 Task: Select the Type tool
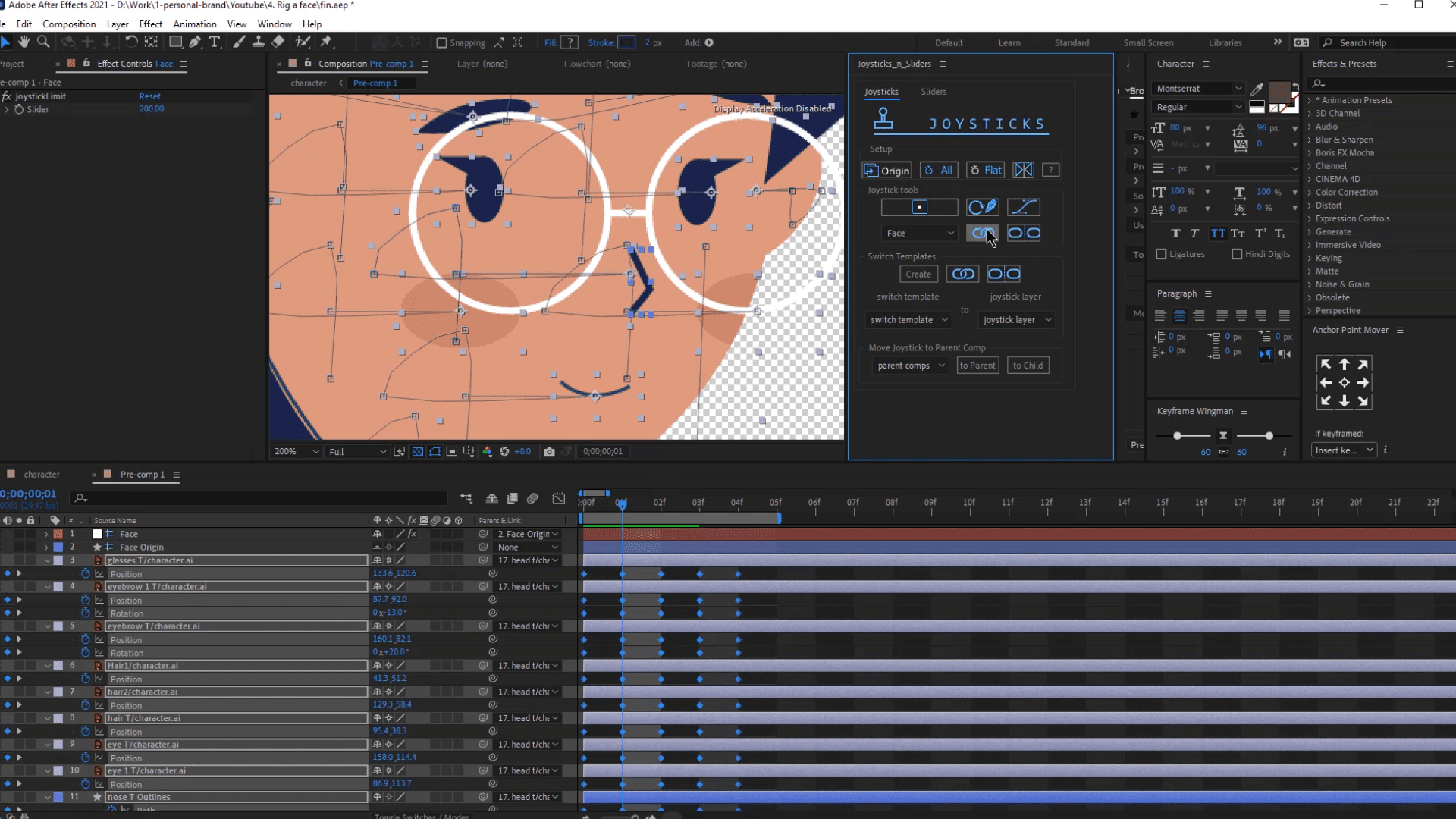tap(215, 42)
